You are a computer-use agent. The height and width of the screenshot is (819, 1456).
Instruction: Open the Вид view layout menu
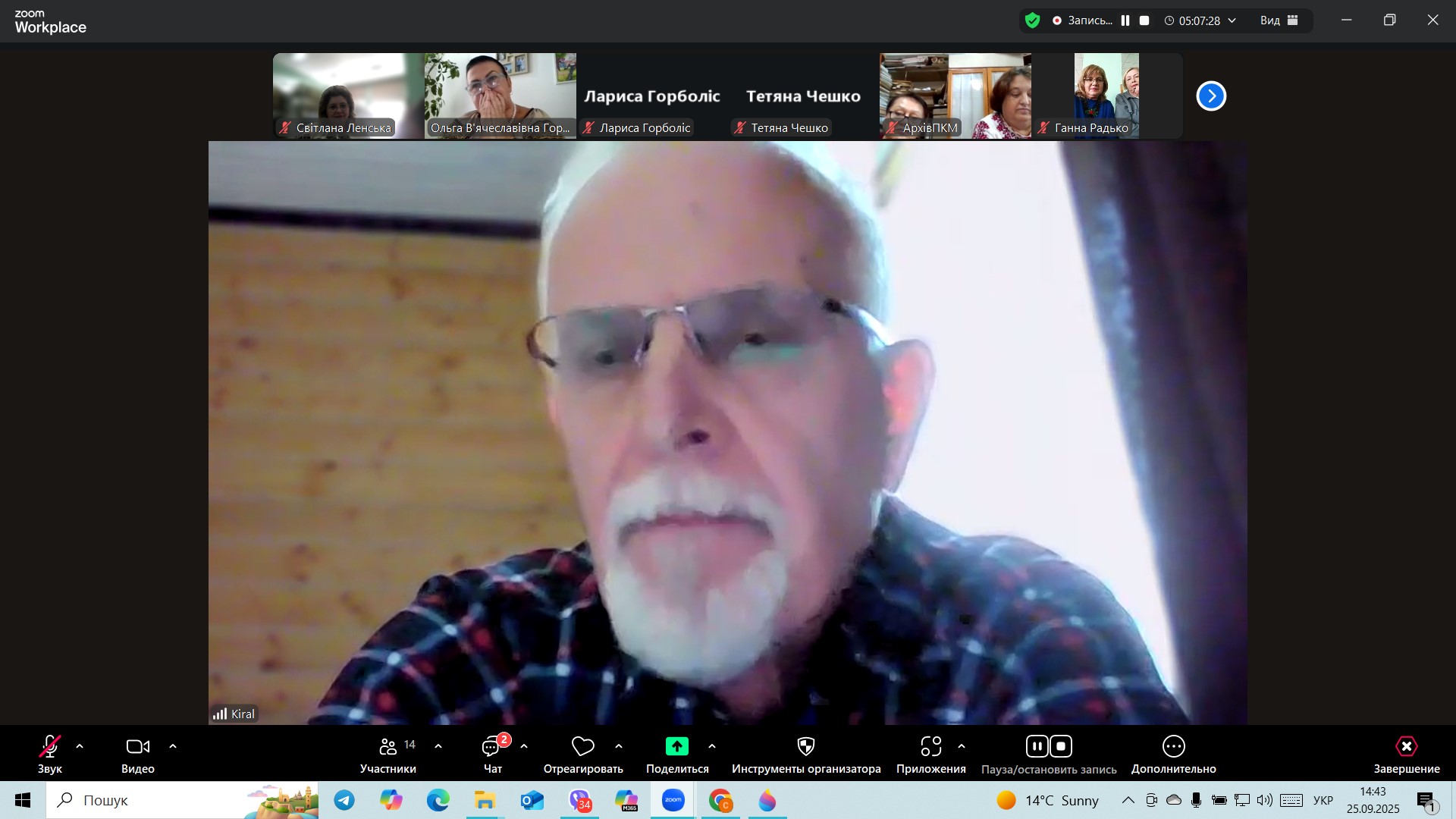(x=1279, y=20)
